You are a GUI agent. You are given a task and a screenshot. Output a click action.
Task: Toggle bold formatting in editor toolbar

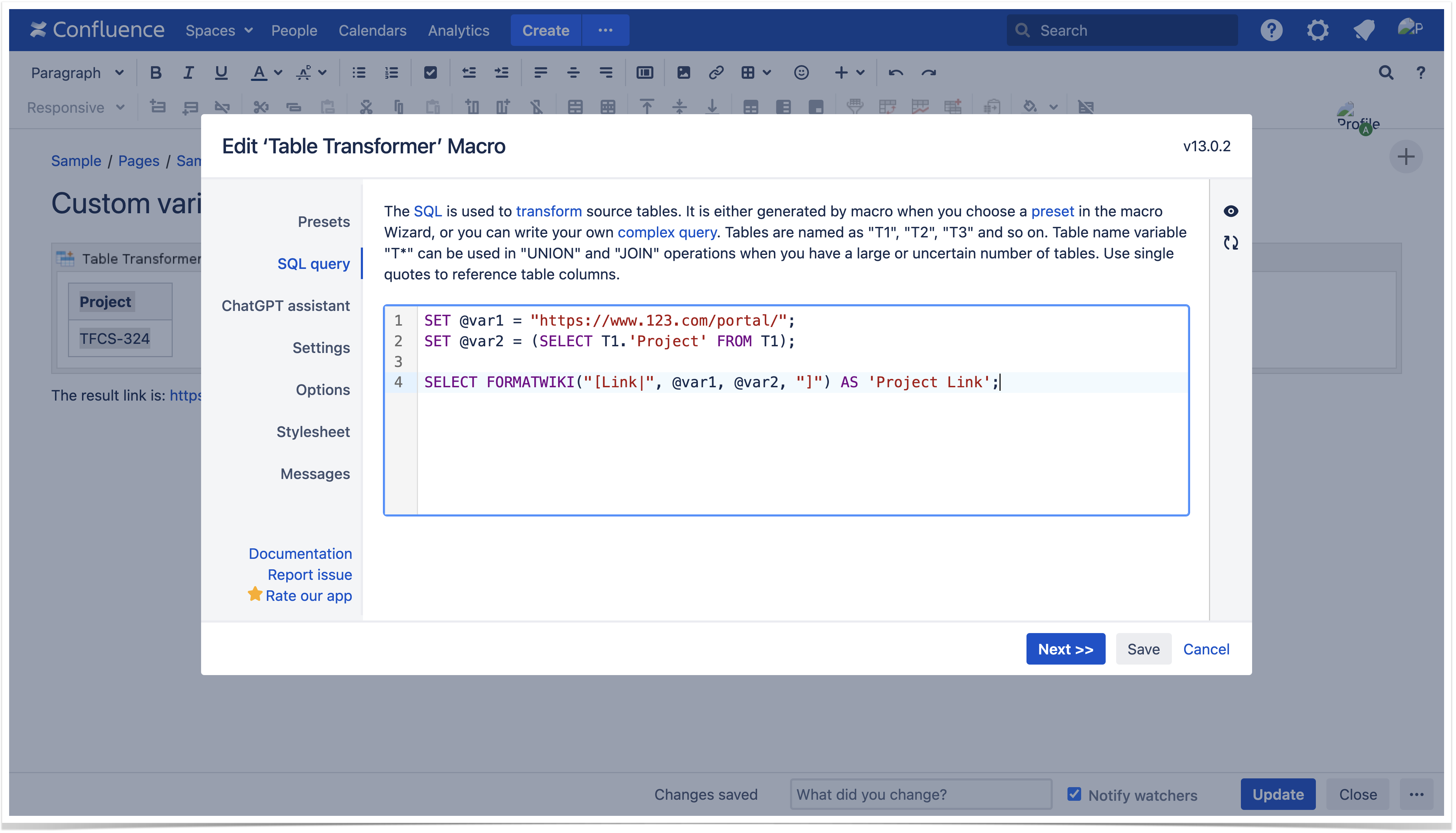pos(155,73)
